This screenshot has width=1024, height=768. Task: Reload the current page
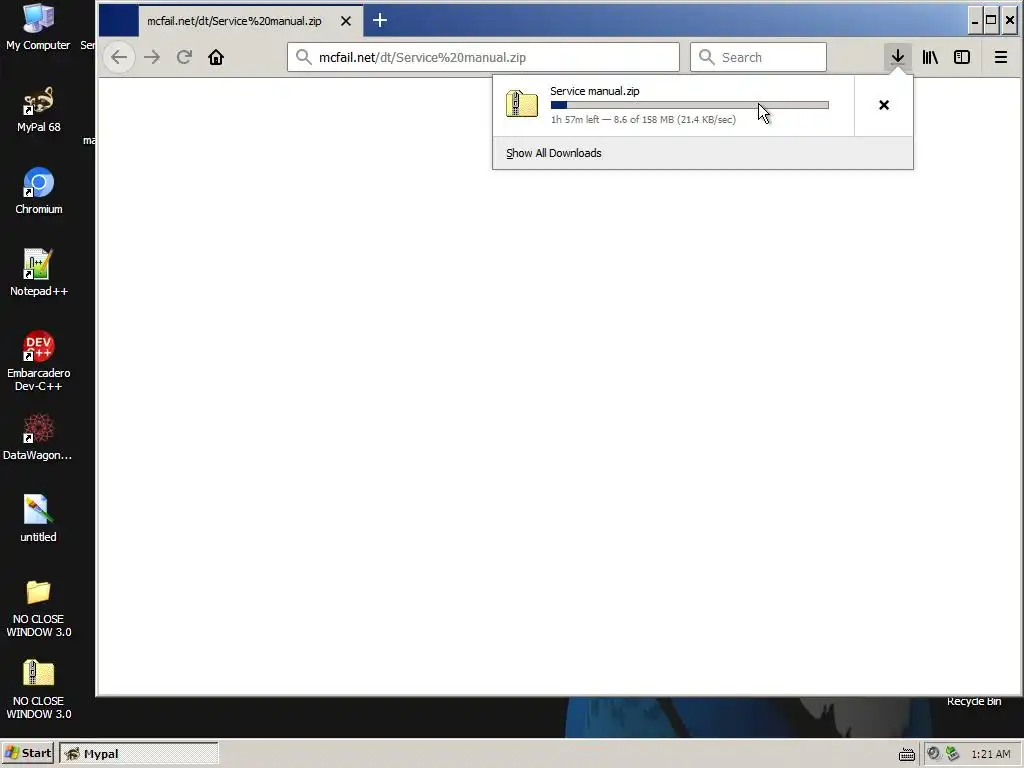[x=184, y=57]
